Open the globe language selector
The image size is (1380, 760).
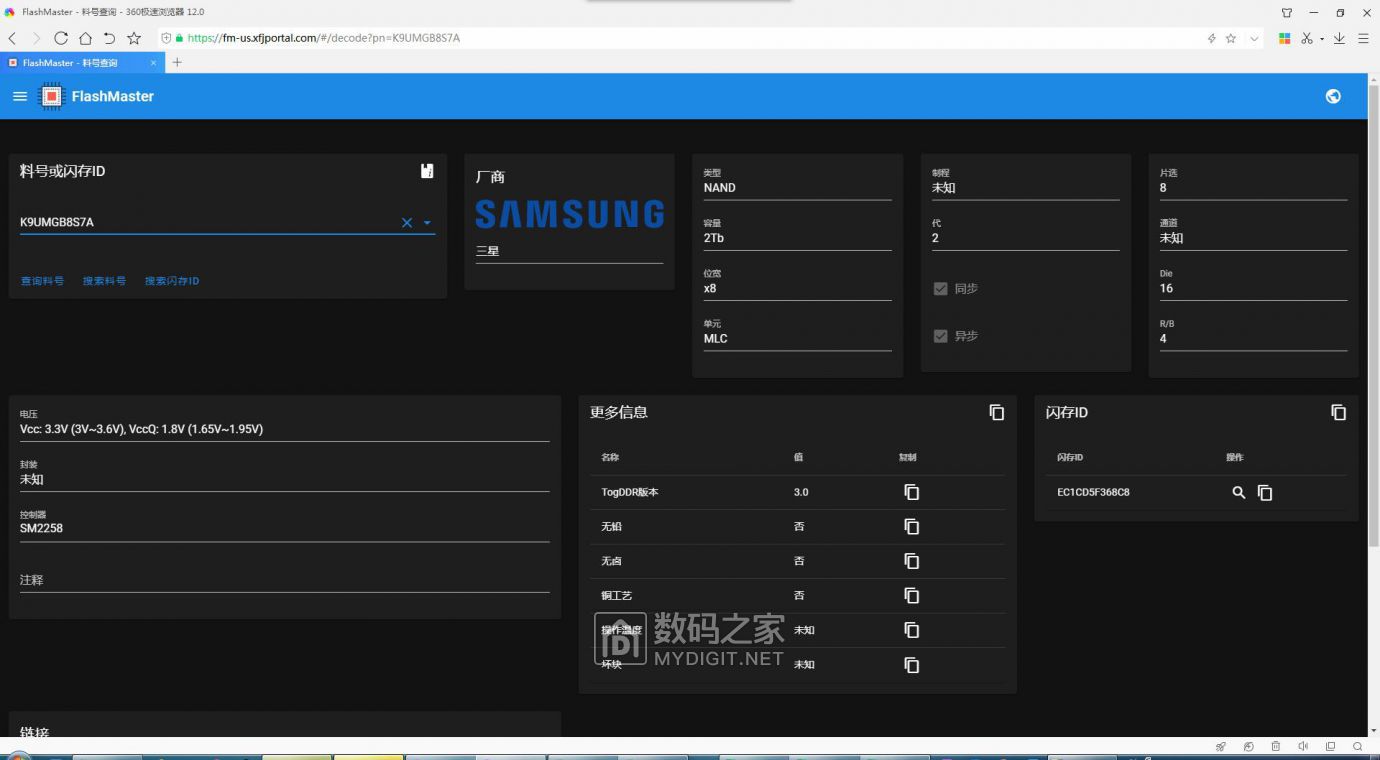pos(1333,96)
